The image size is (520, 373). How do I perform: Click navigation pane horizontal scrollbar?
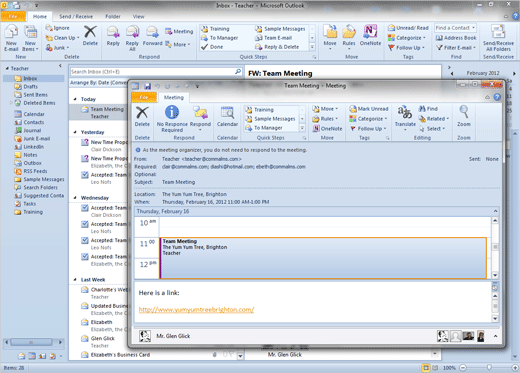pos(32,342)
